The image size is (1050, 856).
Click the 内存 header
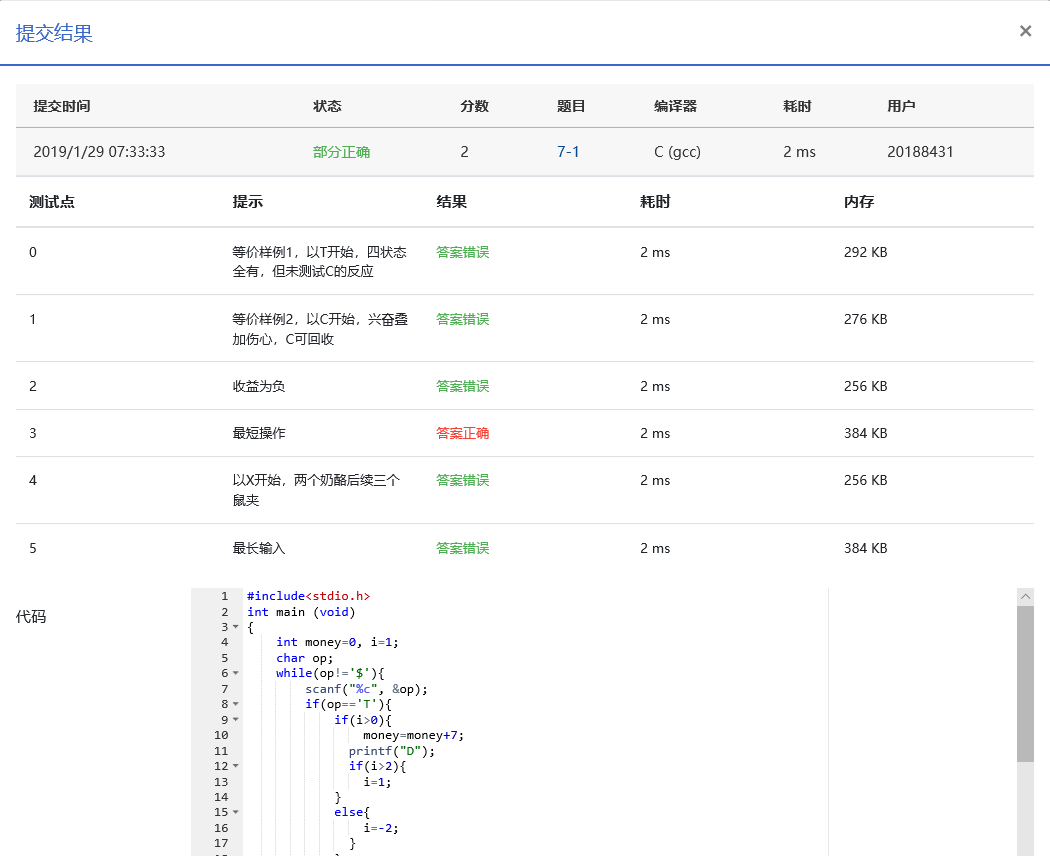859,202
